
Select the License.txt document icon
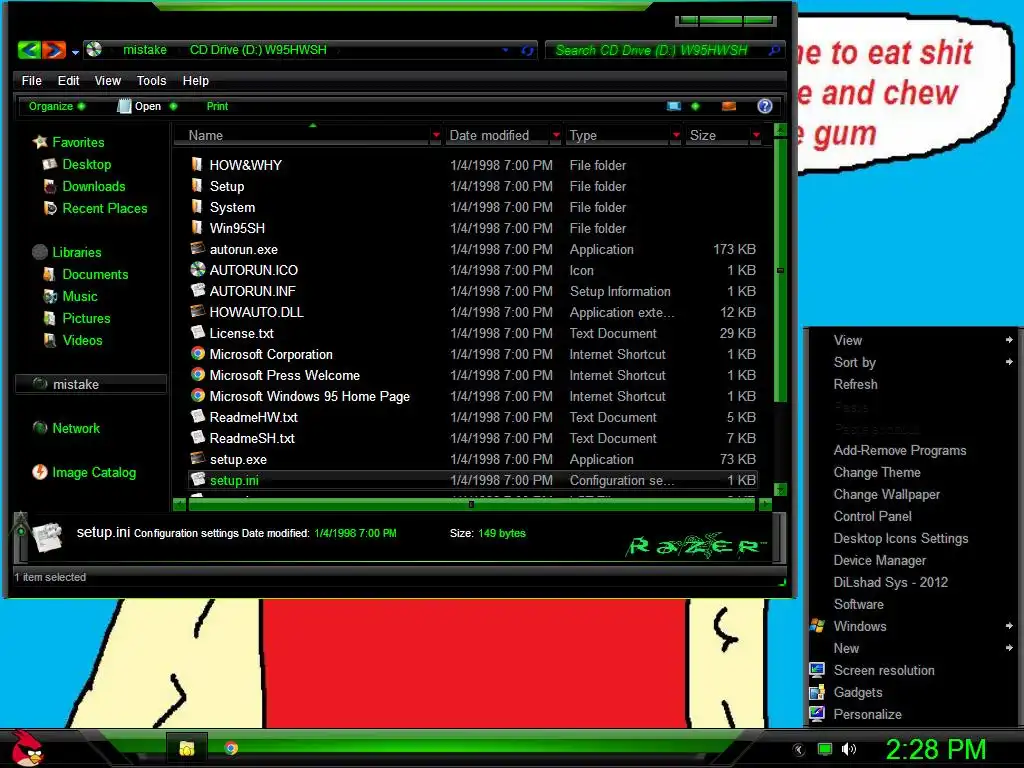coord(198,332)
